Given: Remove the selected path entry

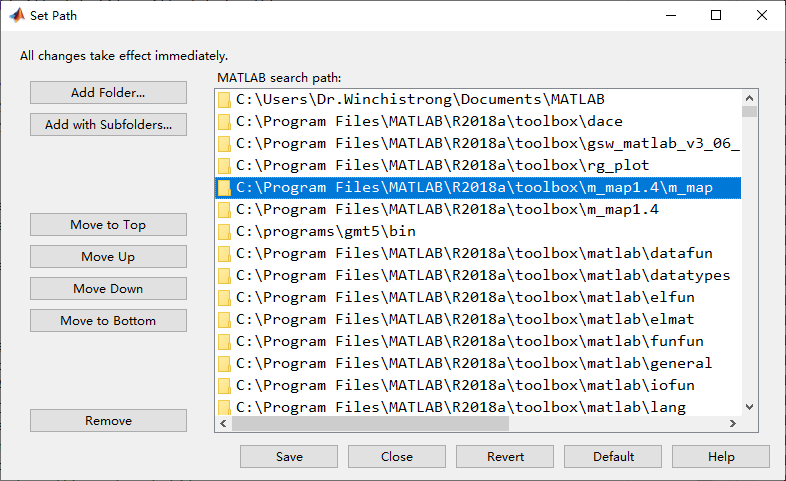Looking at the screenshot, I should (x=108, y=421).
